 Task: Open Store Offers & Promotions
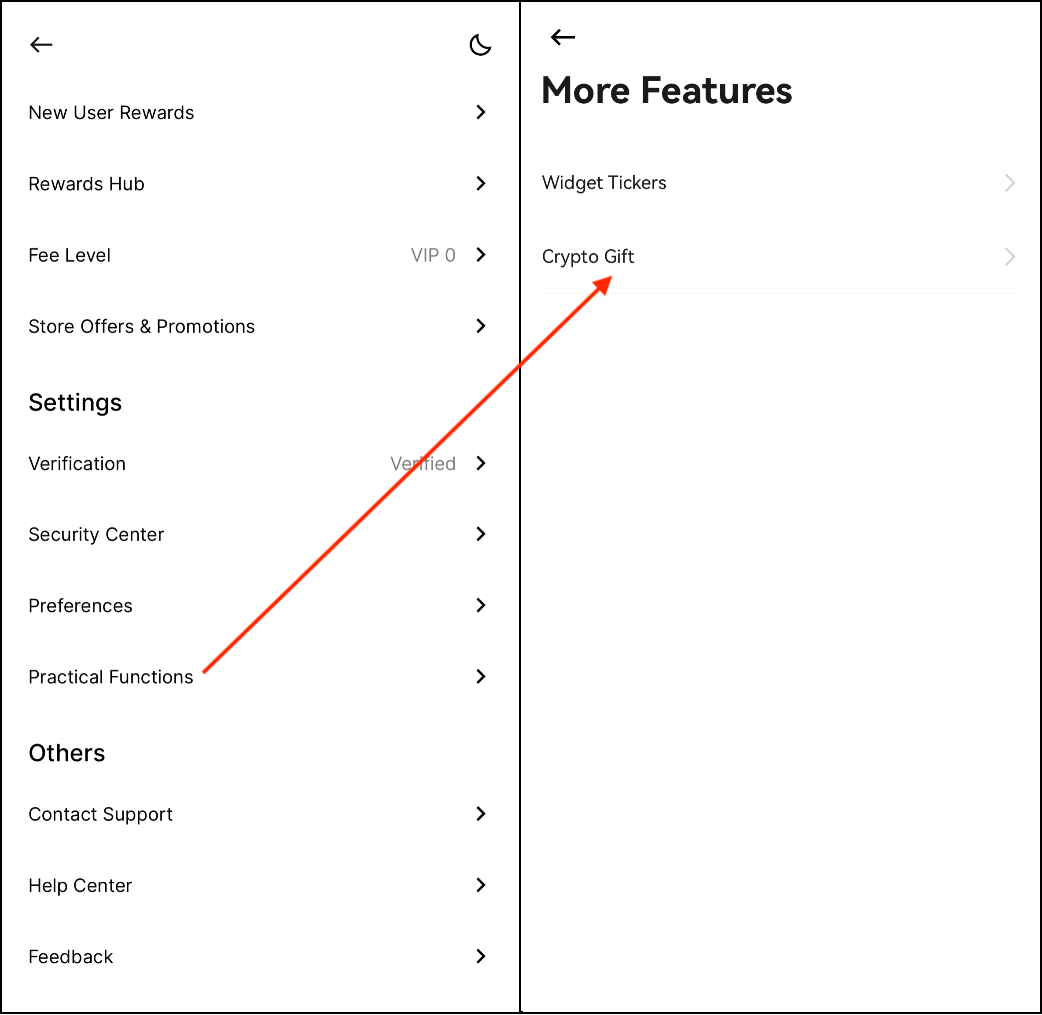(141, 326)
